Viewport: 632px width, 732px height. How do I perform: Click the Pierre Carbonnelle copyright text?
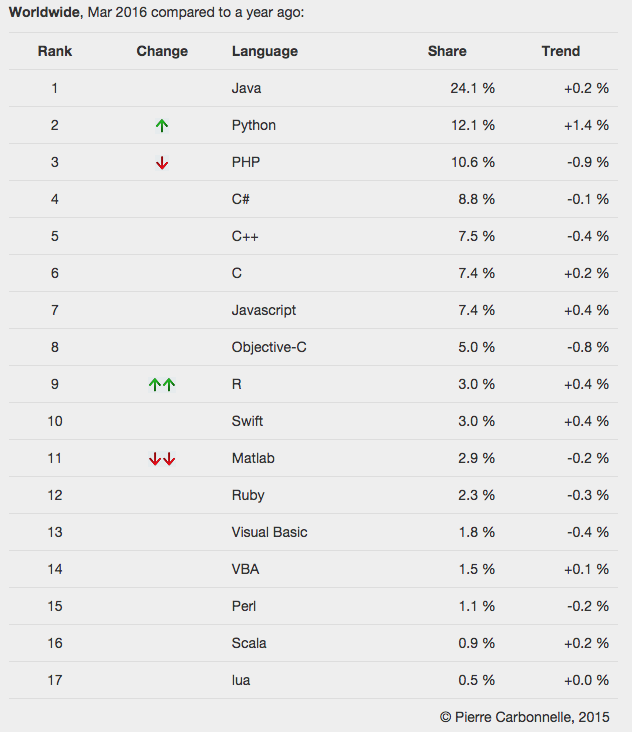[x=525, y=717]
